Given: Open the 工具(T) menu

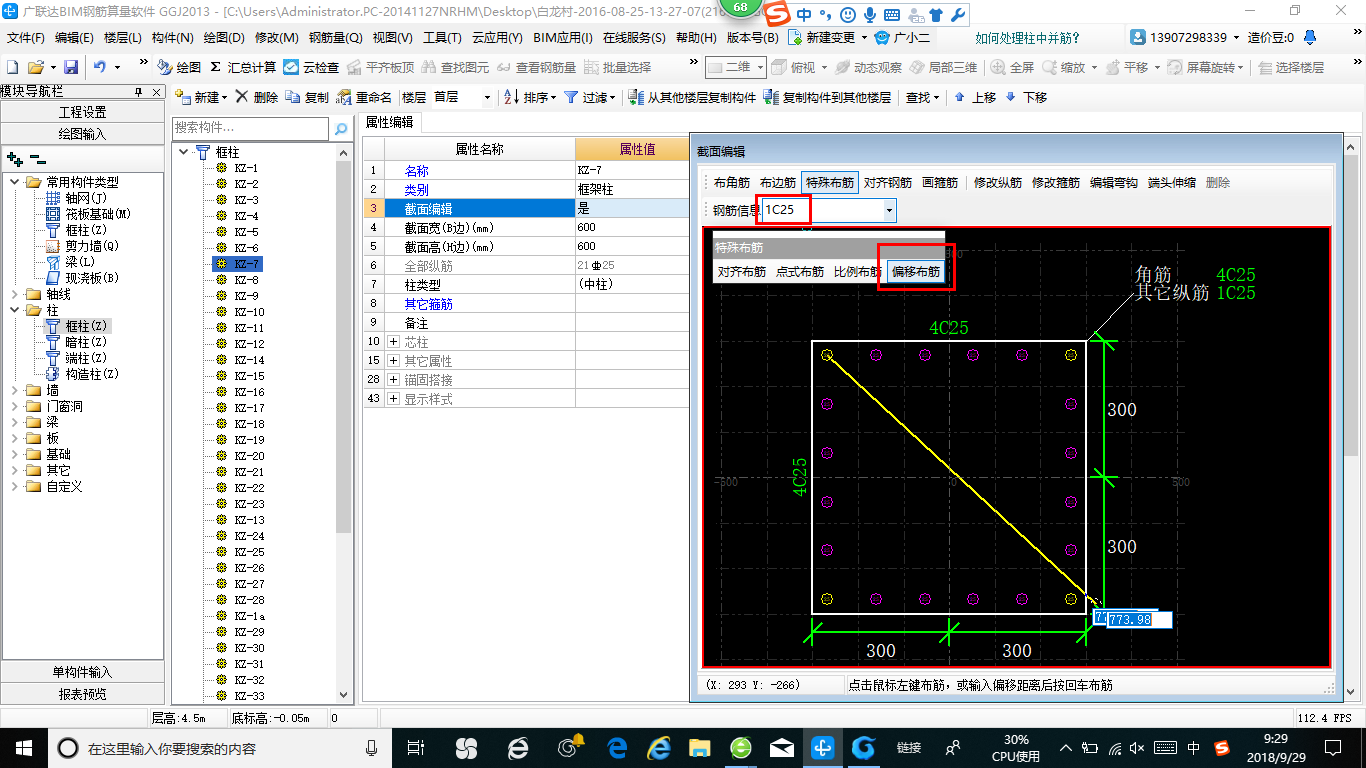Looking at the screenshot, I should point(442,38).
